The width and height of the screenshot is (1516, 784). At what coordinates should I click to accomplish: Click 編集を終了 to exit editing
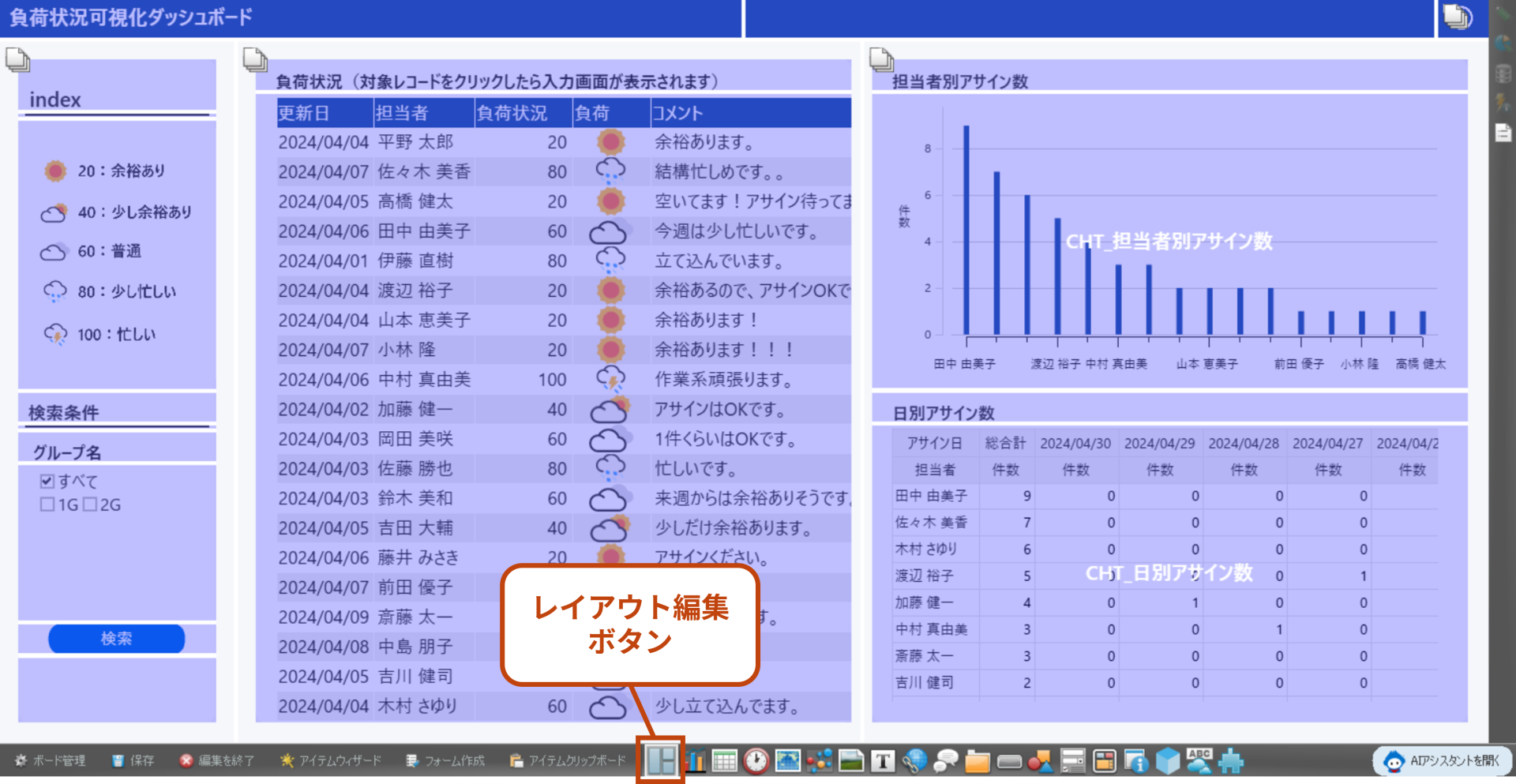(x=217, y=760)
